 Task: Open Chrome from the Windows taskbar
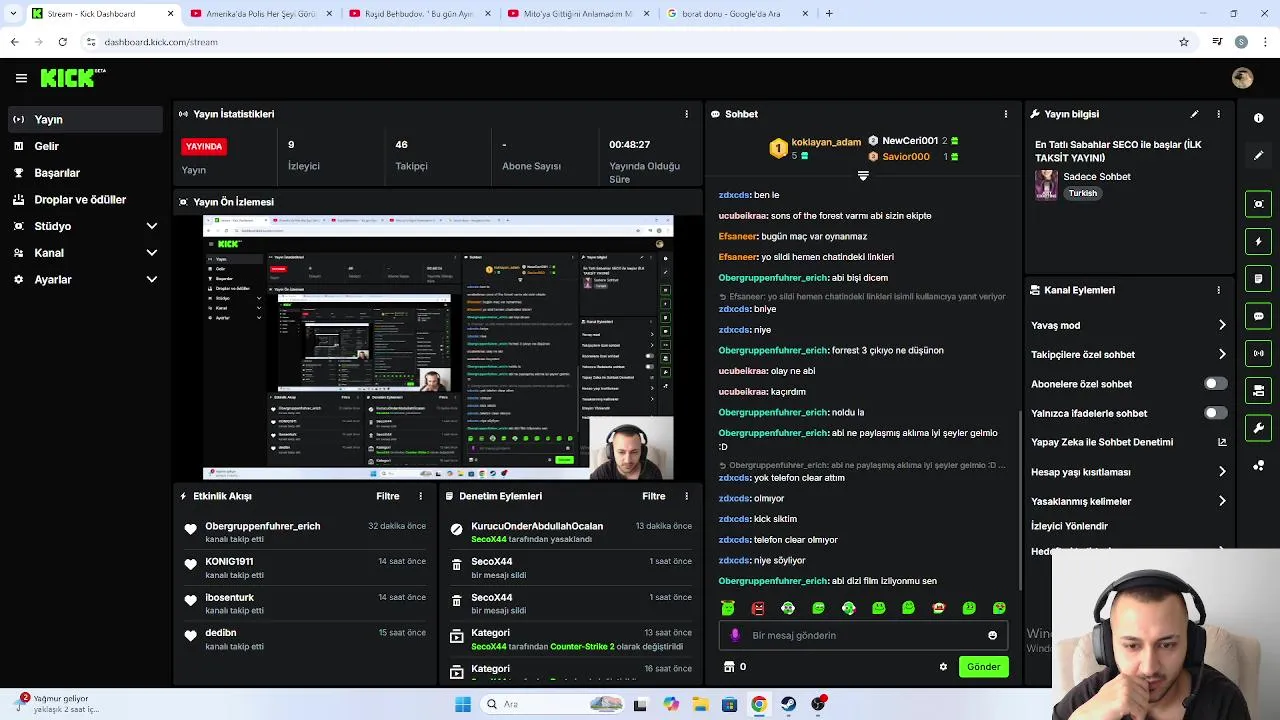tap(759, 704)
